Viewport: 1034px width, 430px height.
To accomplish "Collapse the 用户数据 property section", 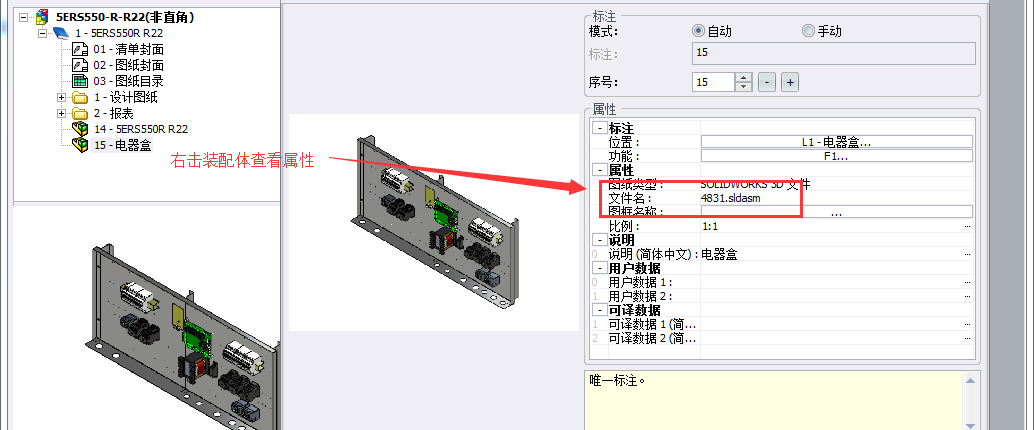I will (600, 268).
